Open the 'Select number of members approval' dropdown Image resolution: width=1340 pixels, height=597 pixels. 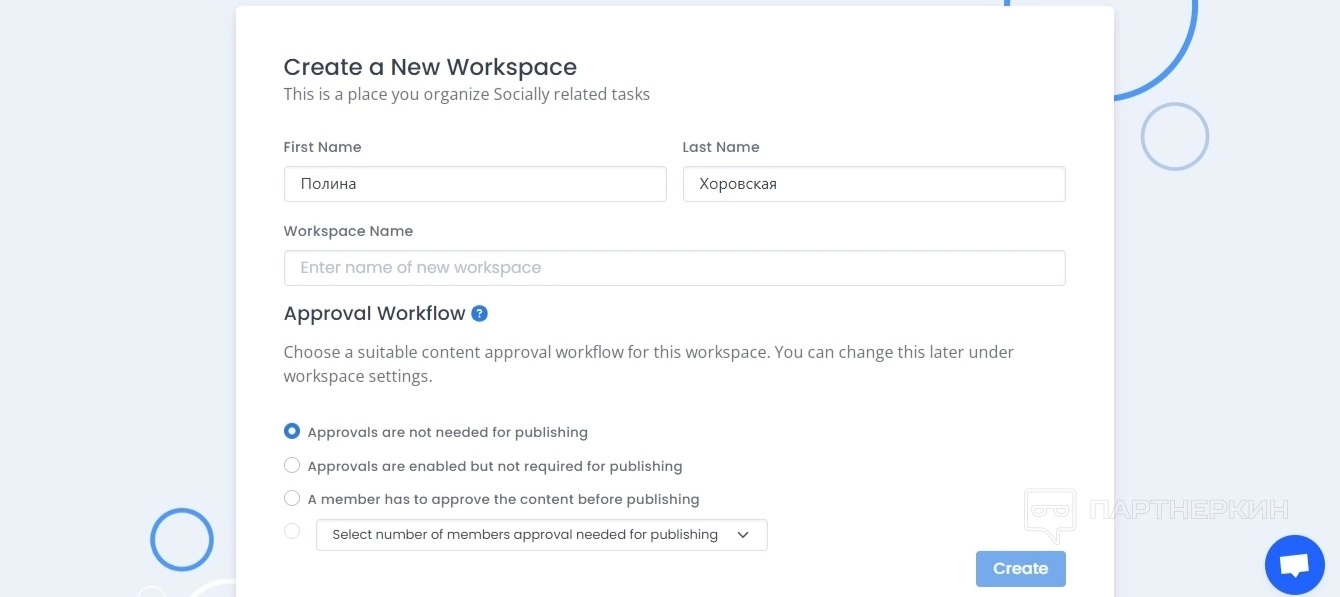click(526, 535)
